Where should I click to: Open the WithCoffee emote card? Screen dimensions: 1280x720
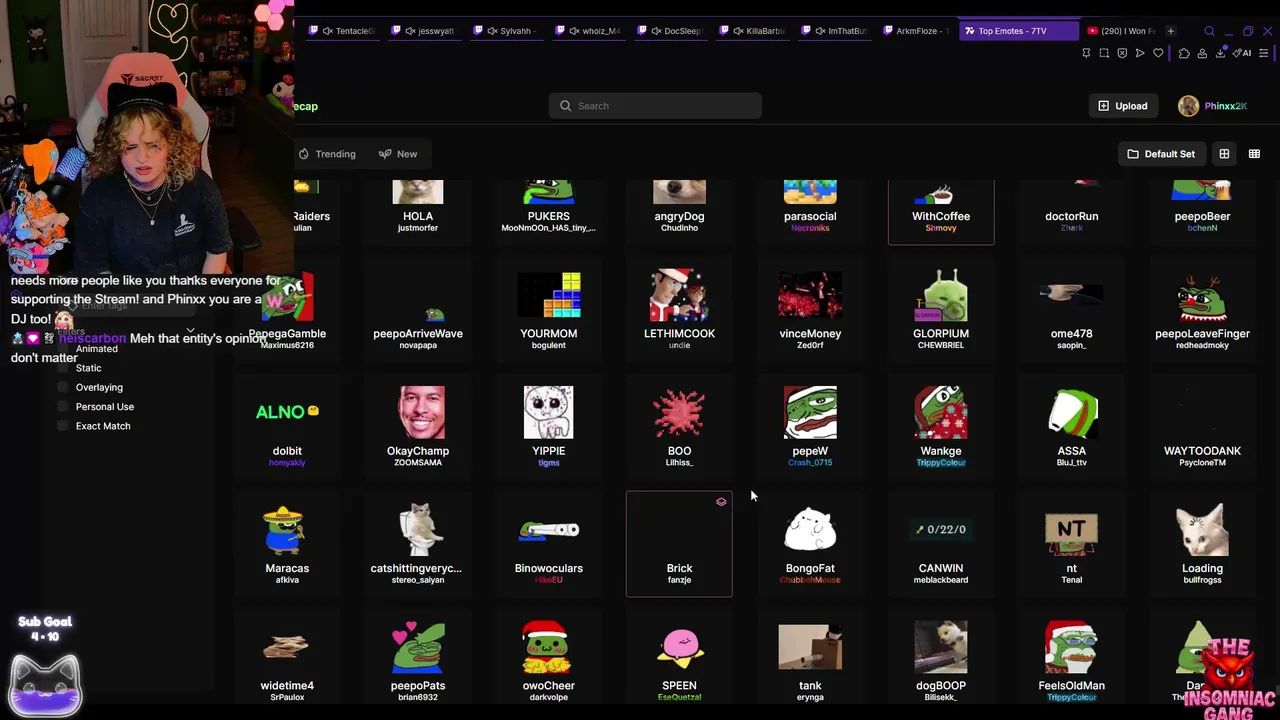tap(941, 212)
